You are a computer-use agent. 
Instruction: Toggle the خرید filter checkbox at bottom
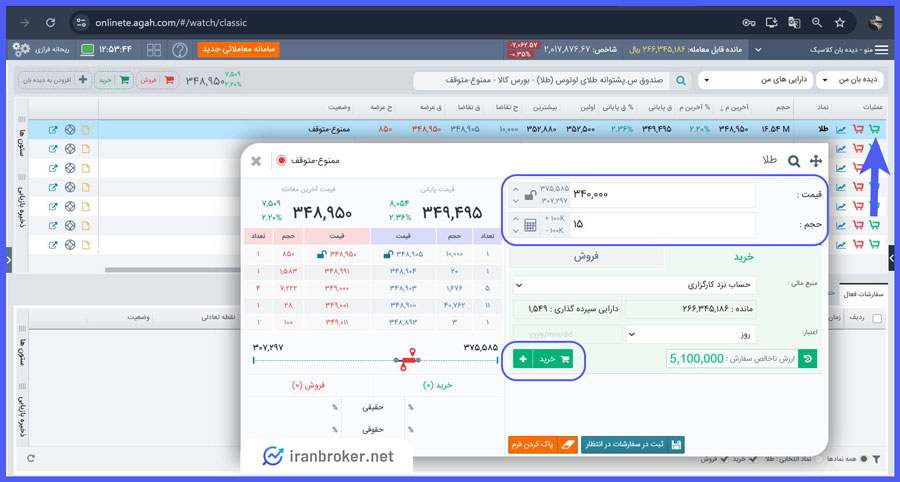tap(754, 459)
